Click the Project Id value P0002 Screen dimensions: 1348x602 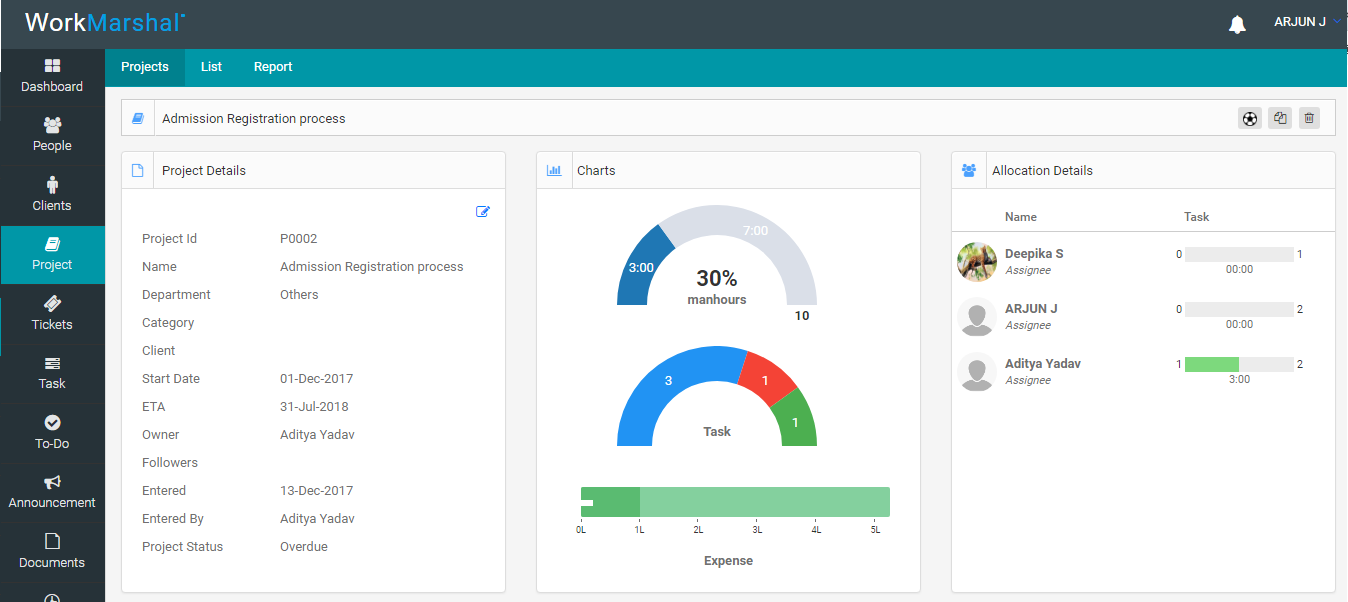[299, 239]
